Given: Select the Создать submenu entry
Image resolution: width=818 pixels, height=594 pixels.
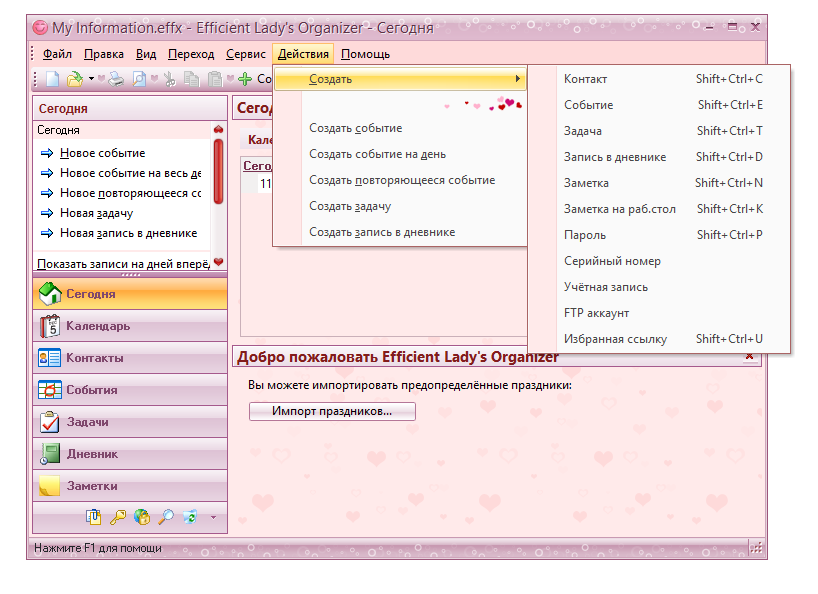Looking at the screenshot, I should [400, 79].
